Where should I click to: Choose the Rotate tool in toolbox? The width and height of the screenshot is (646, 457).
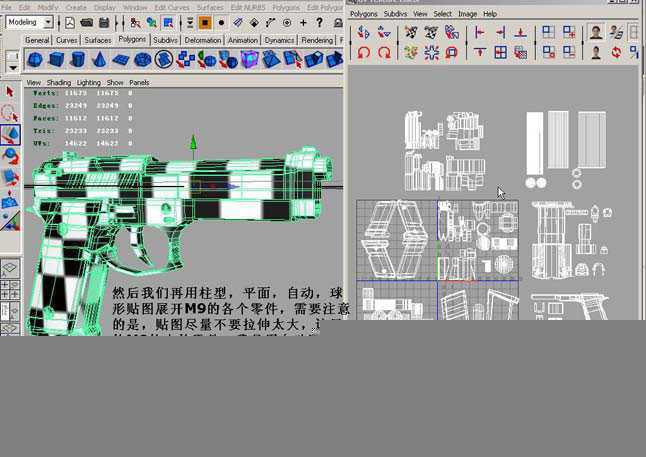coord(10,157)
